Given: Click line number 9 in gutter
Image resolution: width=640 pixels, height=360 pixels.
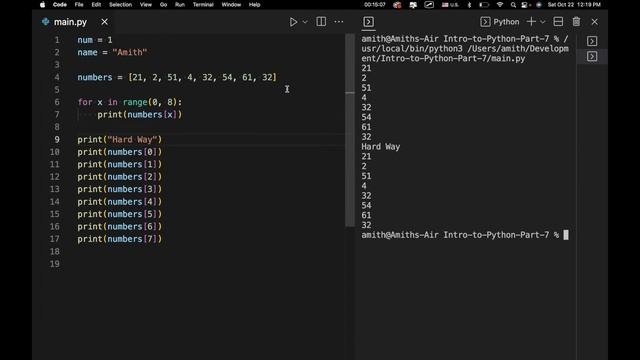Looking at the screenshot, I should coord(57,140).
